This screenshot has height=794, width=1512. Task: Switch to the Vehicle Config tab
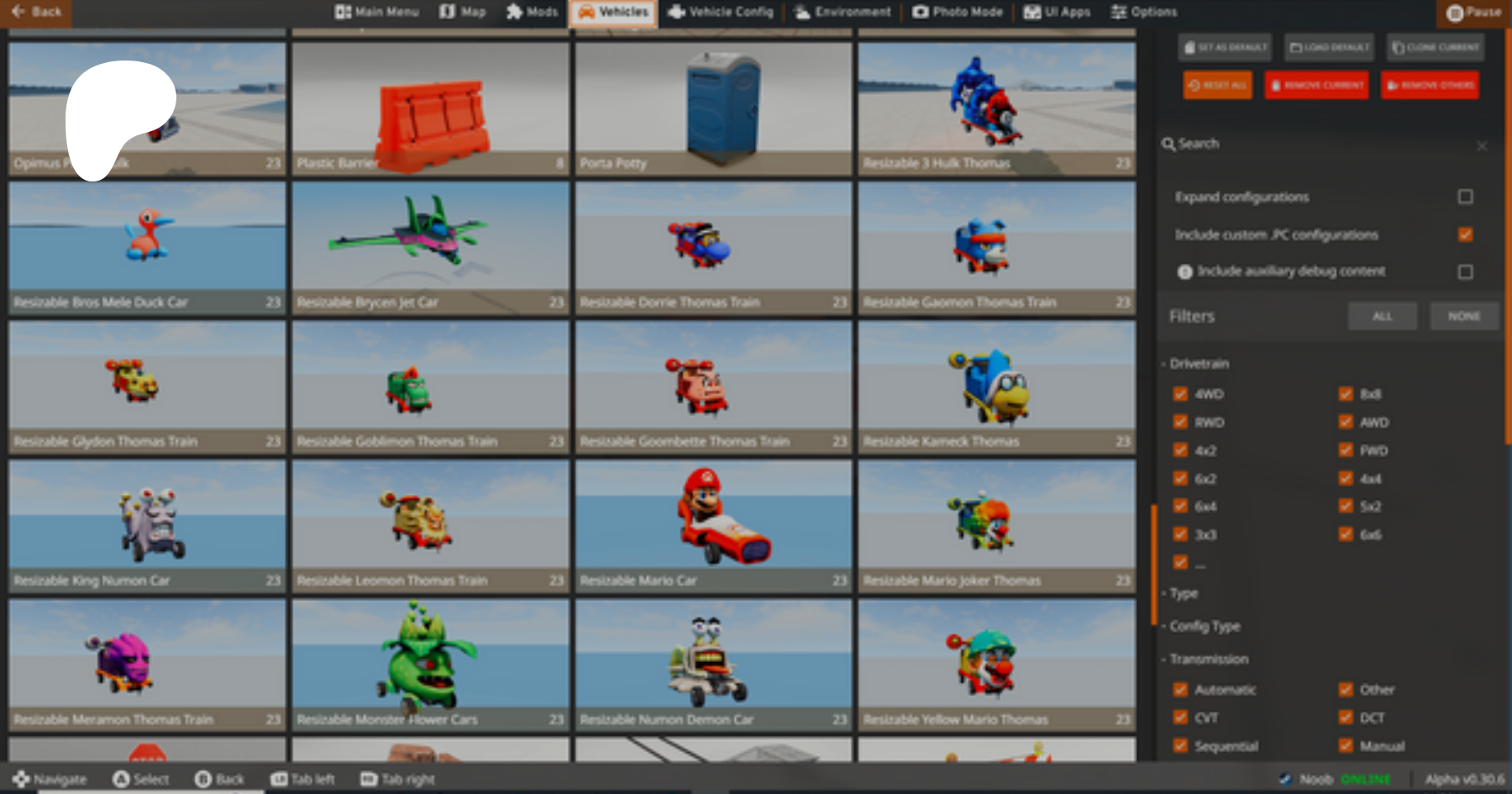point(721,12)
